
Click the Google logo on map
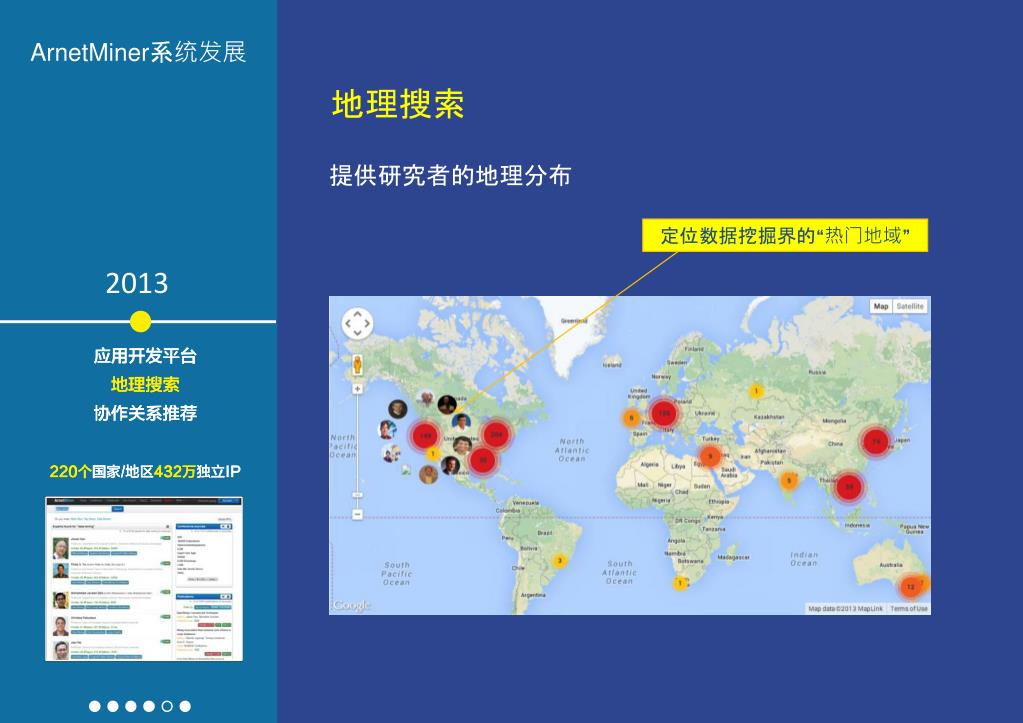[x=351, y=605]
